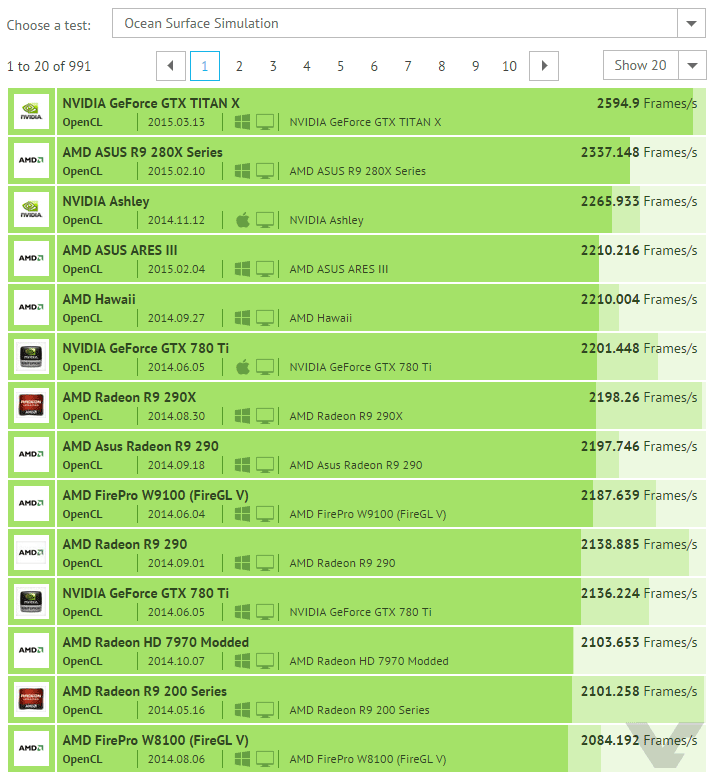Click the test selector dropdown arrow
Viewport: 709px width, 773px height.
[691, 23]
